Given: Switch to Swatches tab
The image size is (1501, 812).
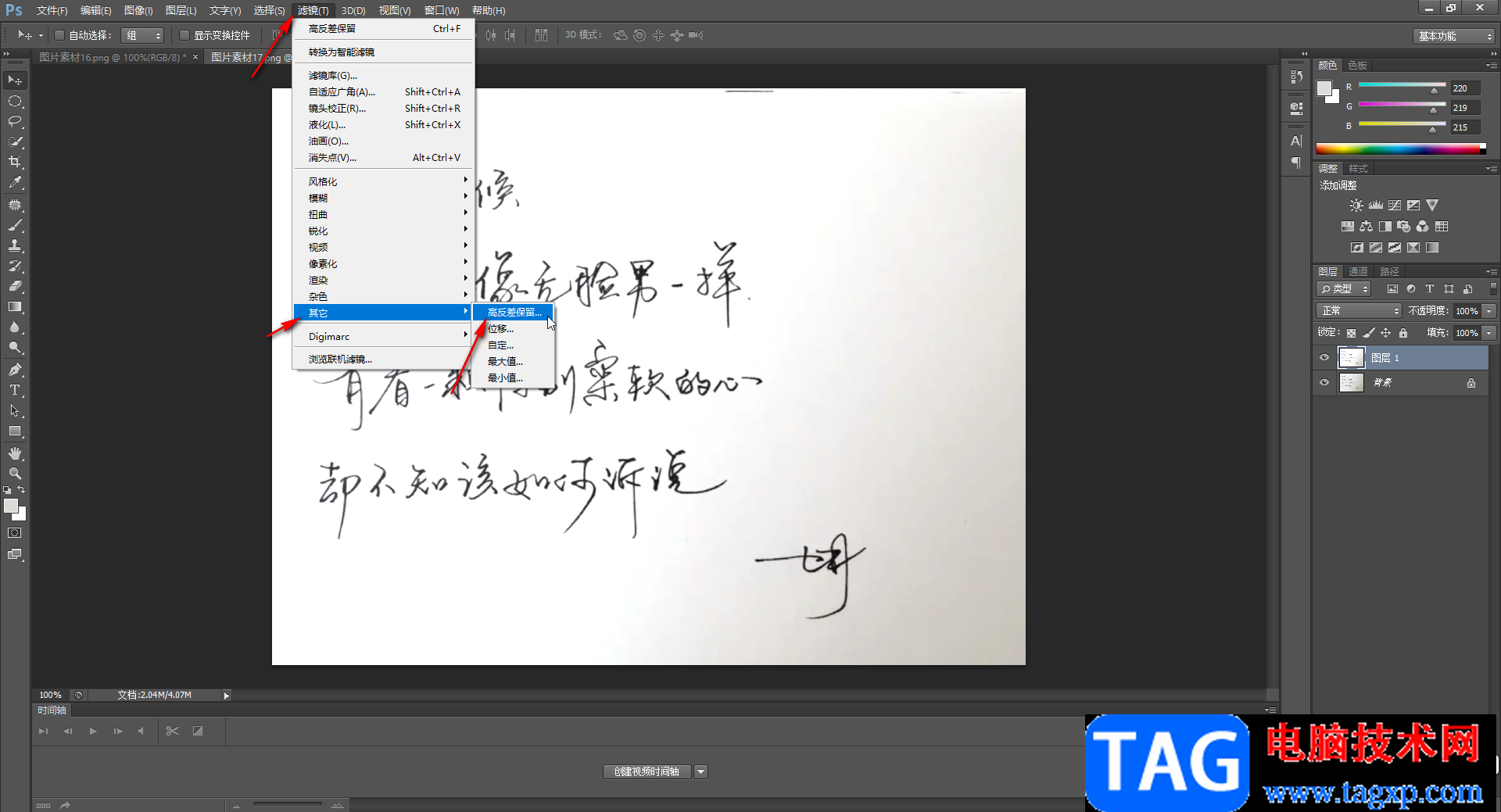Looking at the screenshot, I should [x=1357, y=66].
